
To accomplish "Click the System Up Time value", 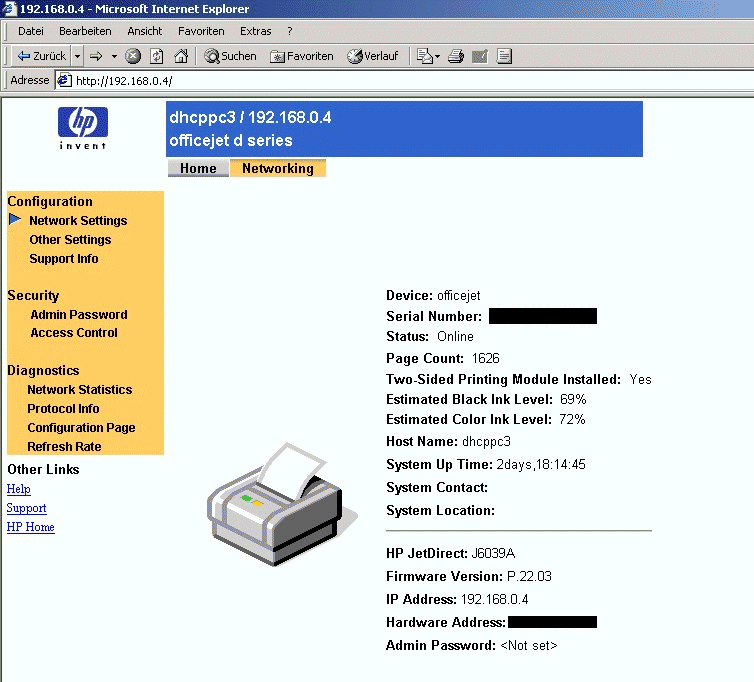I will coord(541,465).
